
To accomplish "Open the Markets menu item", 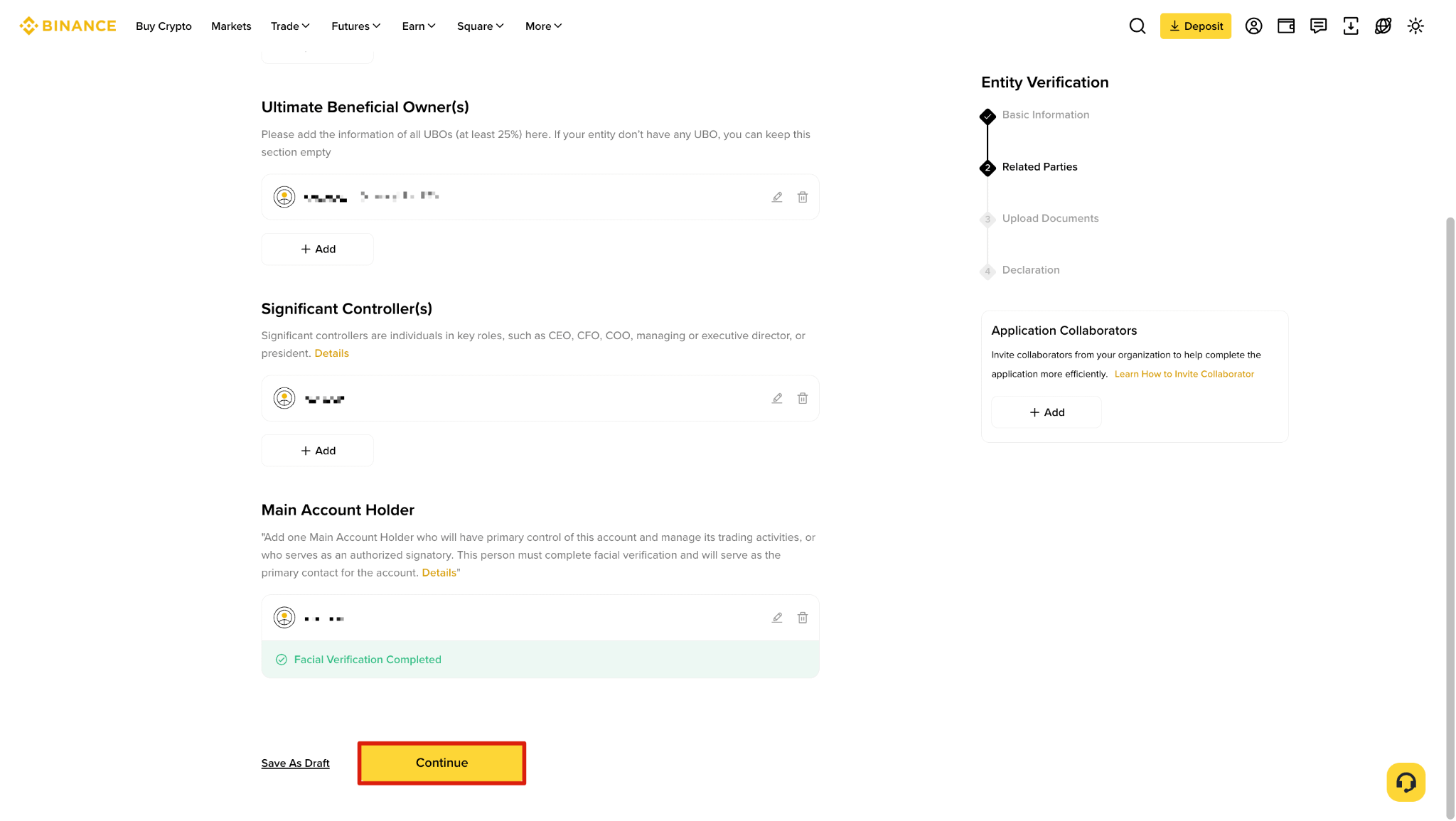I will (x=231, y=26).
